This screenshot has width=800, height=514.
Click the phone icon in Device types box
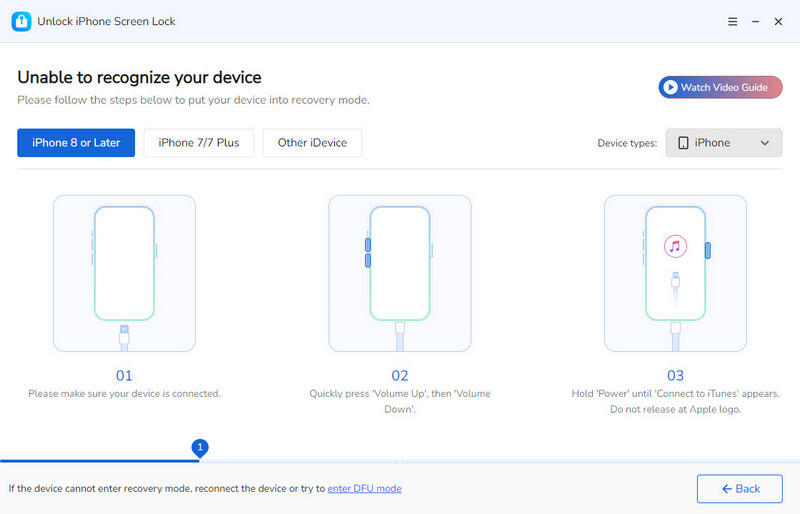[x=683, y=143]
